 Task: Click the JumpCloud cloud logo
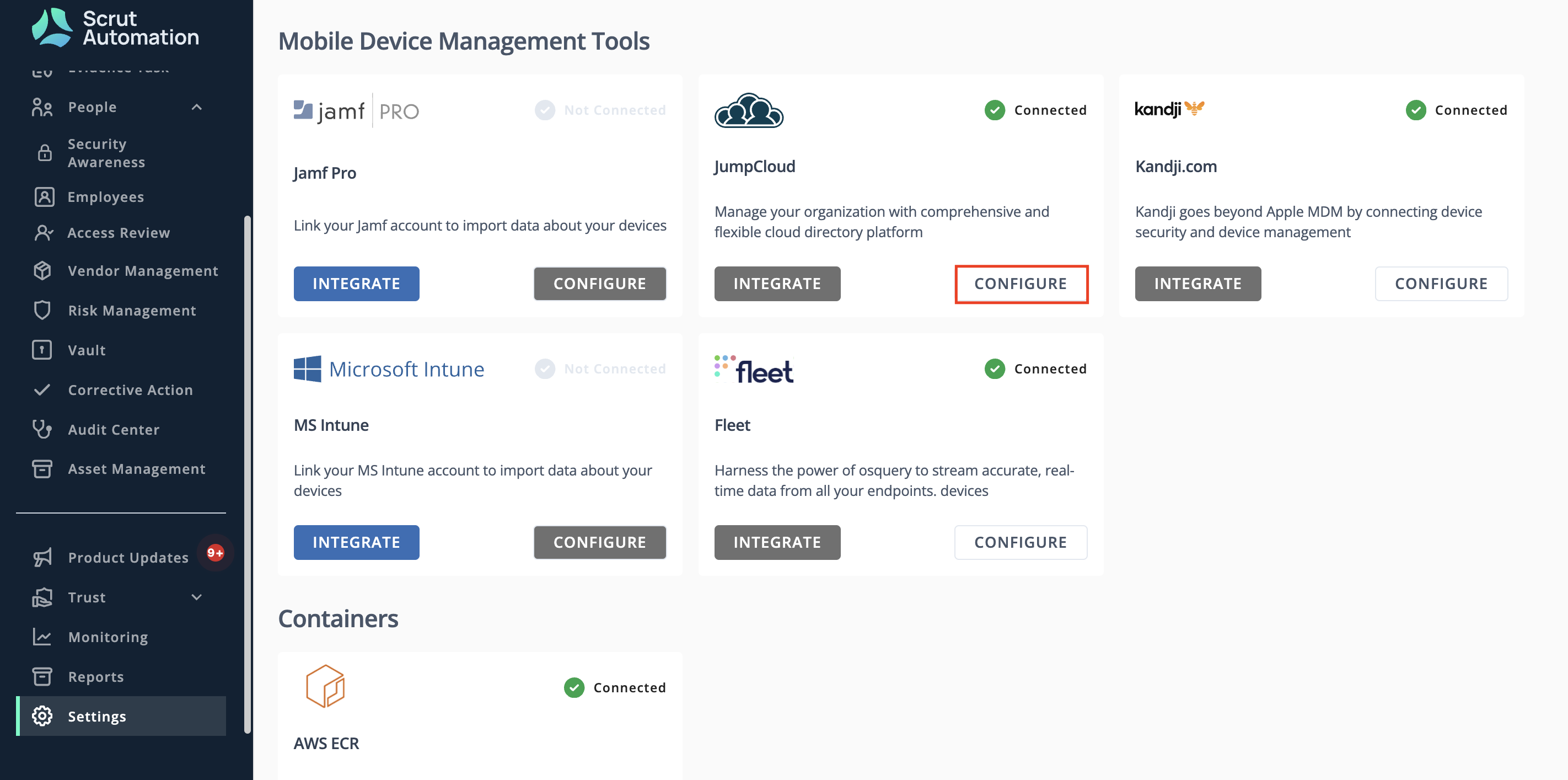pyautogui.click(x=749, y=111)
